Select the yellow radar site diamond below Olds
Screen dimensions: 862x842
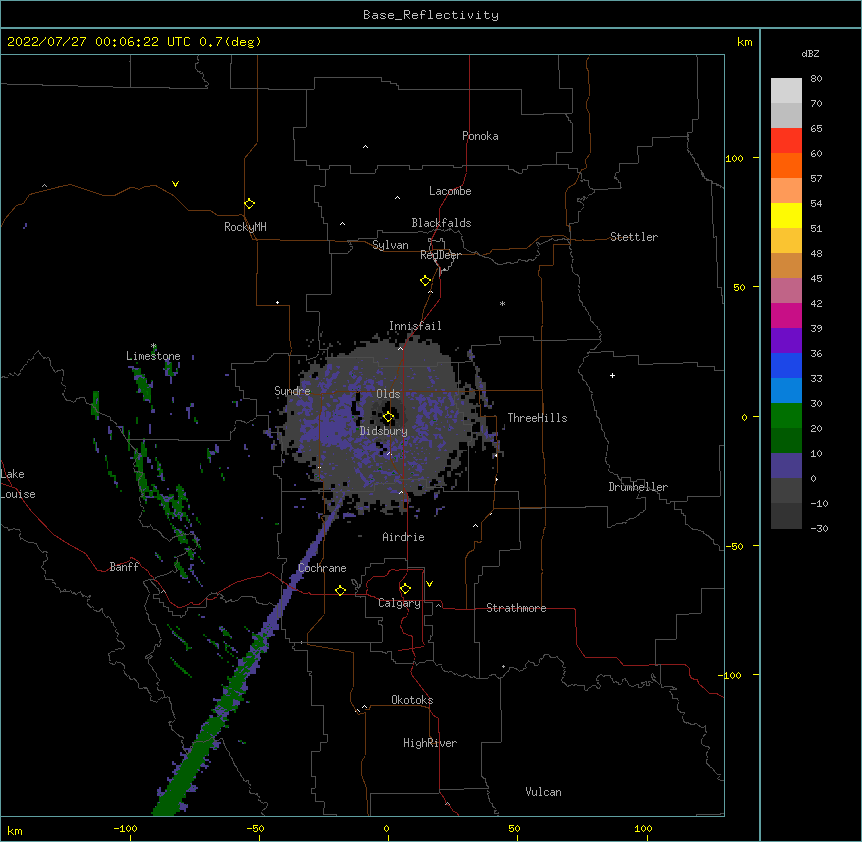(388, 417)
